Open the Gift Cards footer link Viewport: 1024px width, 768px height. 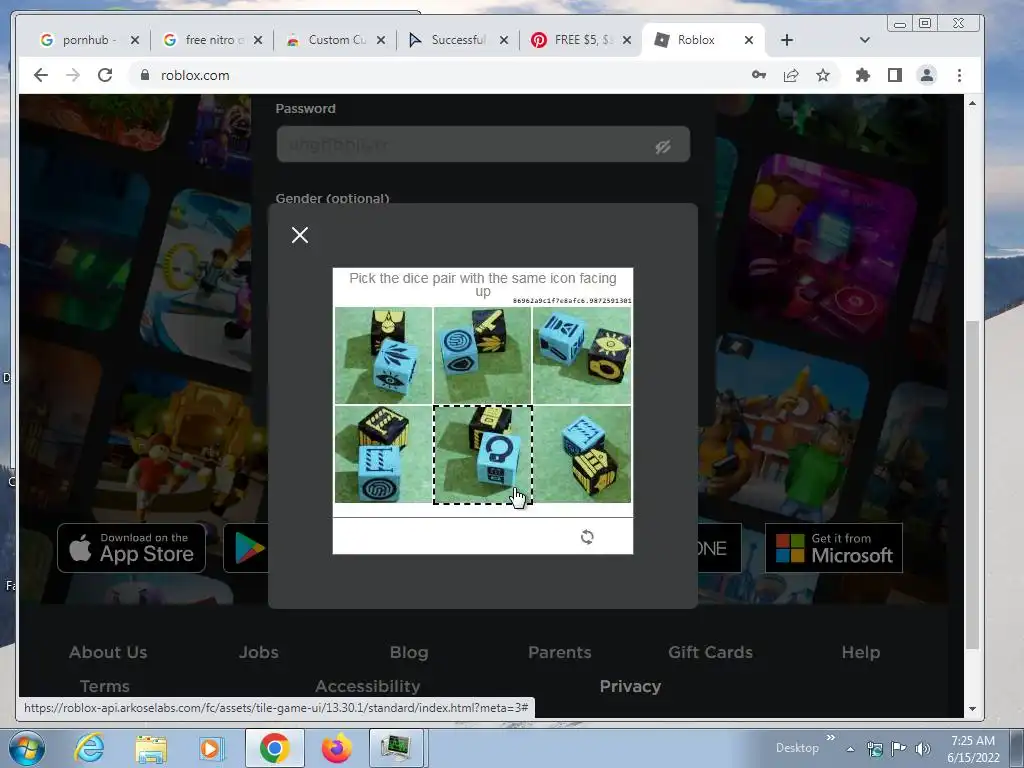(x=711, y=652)
